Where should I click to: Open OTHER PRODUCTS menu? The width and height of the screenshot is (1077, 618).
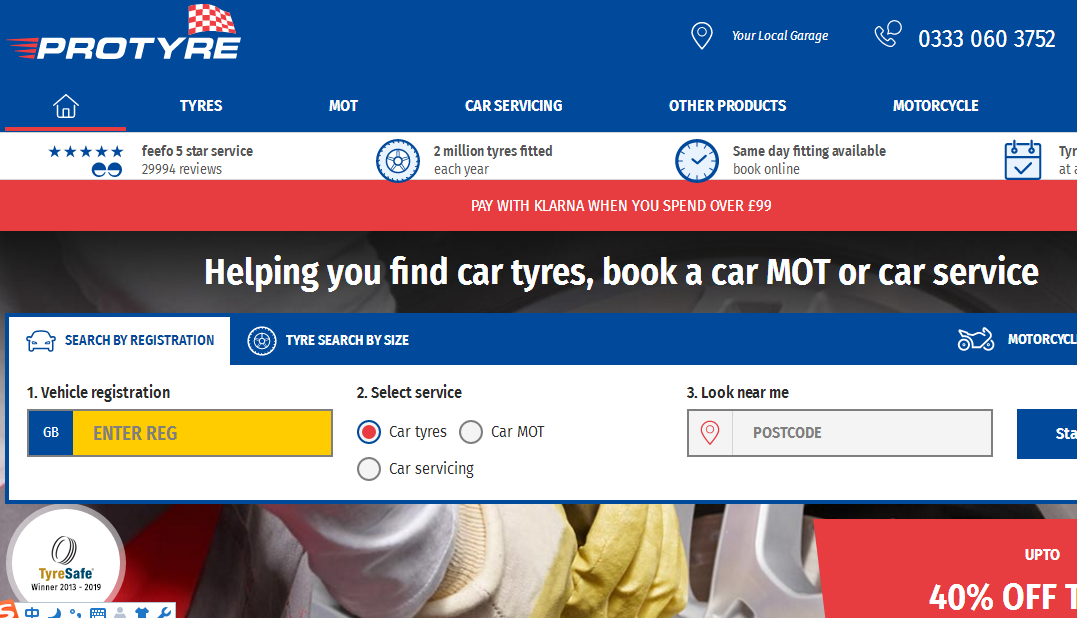coord(727,106)
